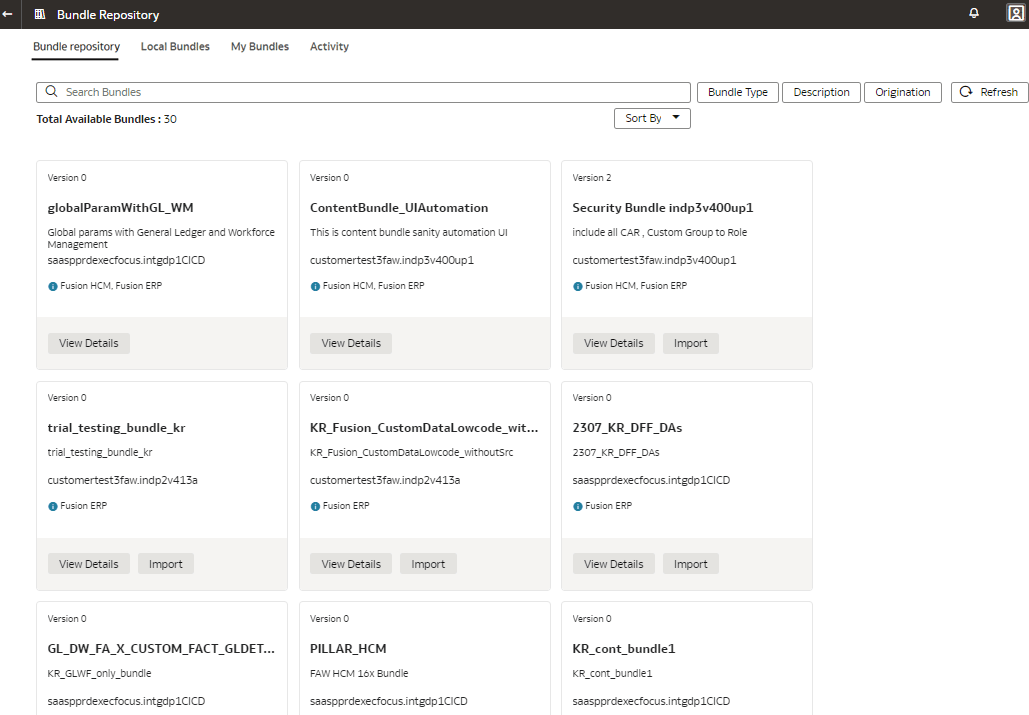Import the Security Bundle indp3v400up1
This screenshot has height=715, width=1029.
coord(690,343)
